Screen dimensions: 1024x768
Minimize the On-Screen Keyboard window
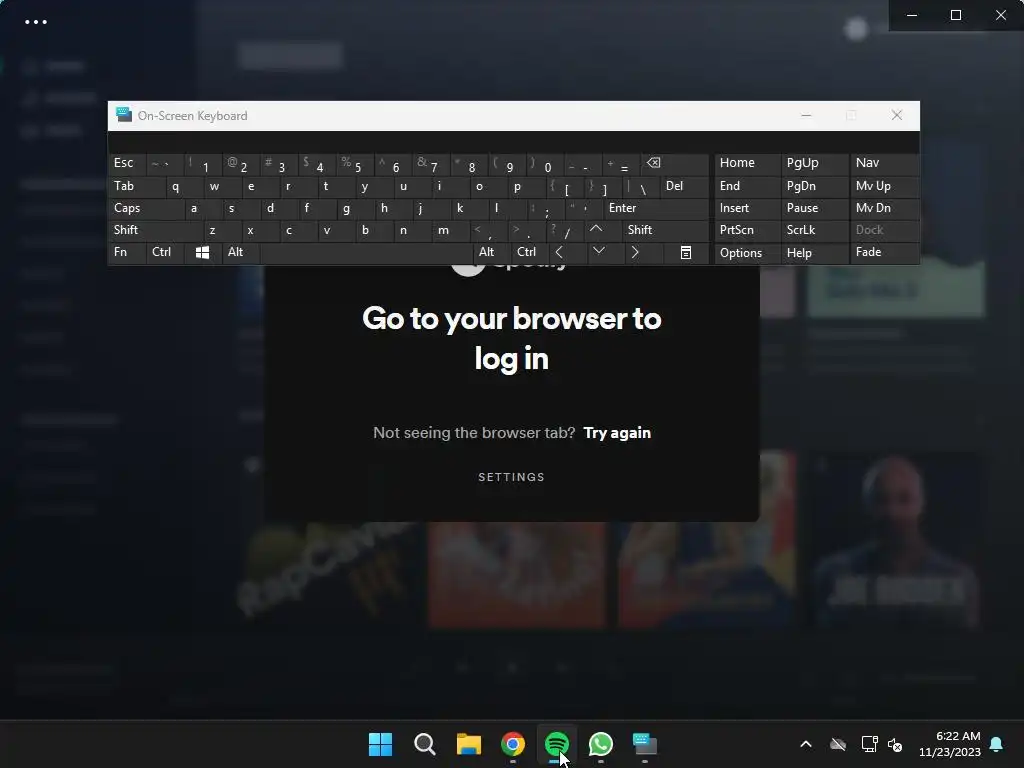[806, 116]
